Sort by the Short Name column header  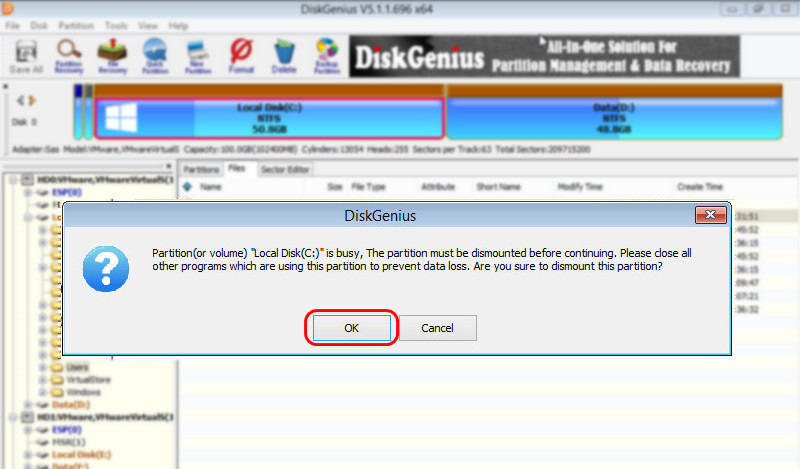point(498,187)
